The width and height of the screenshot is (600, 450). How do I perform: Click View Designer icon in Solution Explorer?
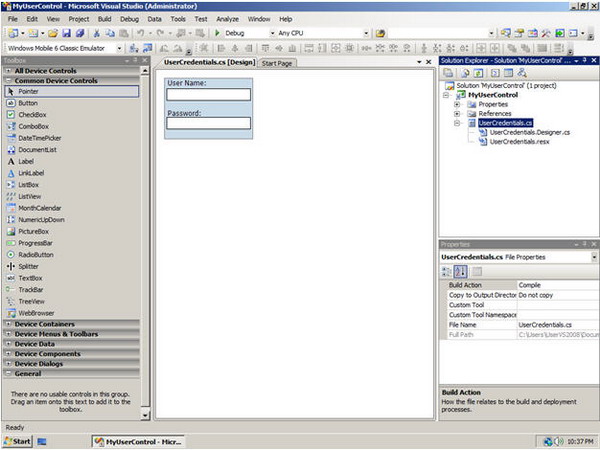click(508, 73)
